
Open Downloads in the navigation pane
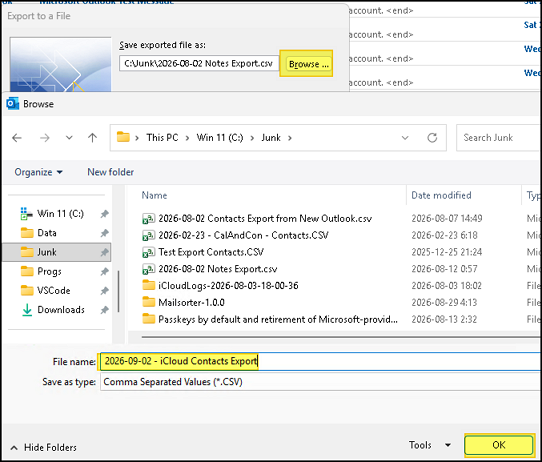[x=61, y=310]
